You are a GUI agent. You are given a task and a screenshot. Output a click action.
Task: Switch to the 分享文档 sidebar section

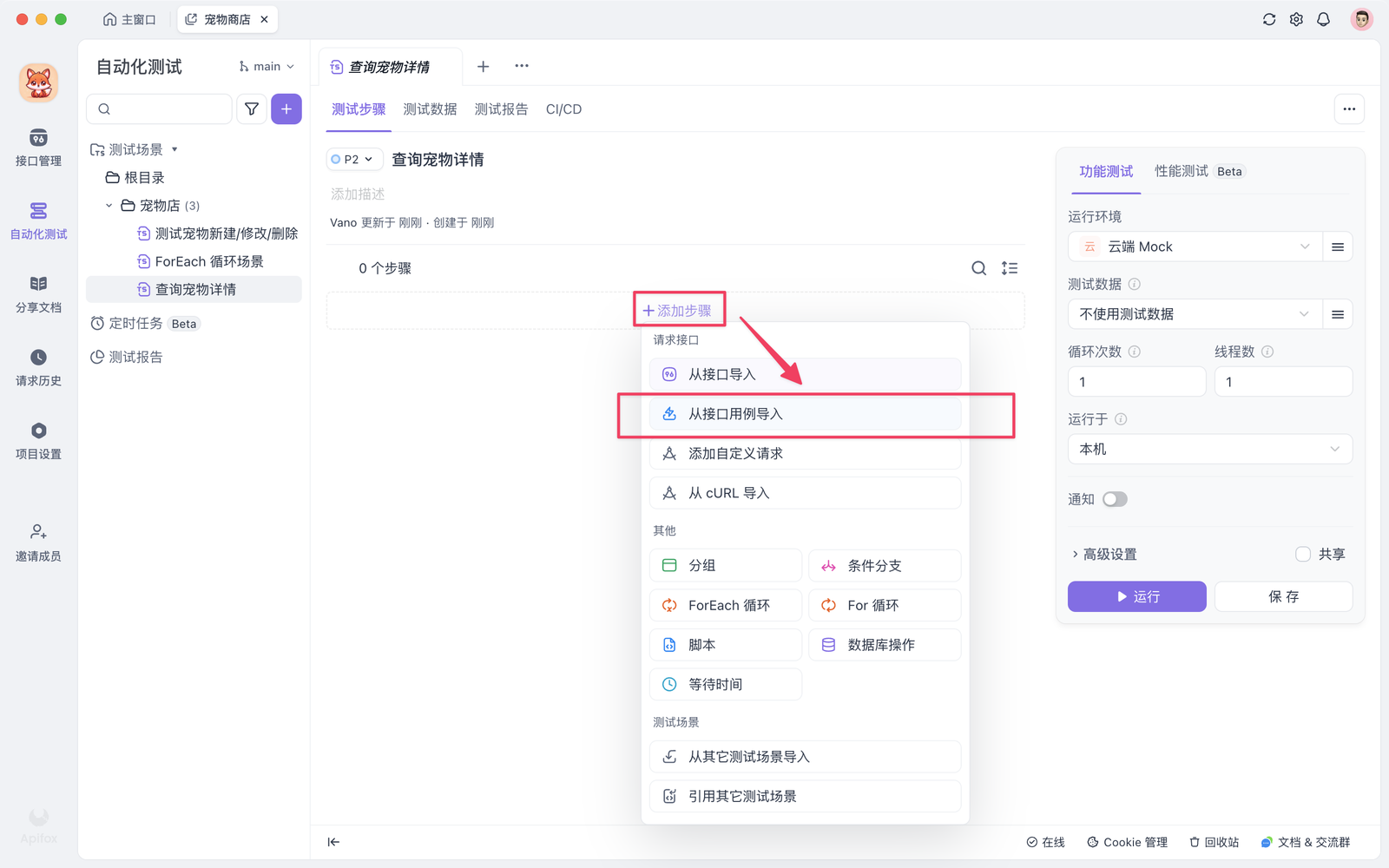coord(38,293)
